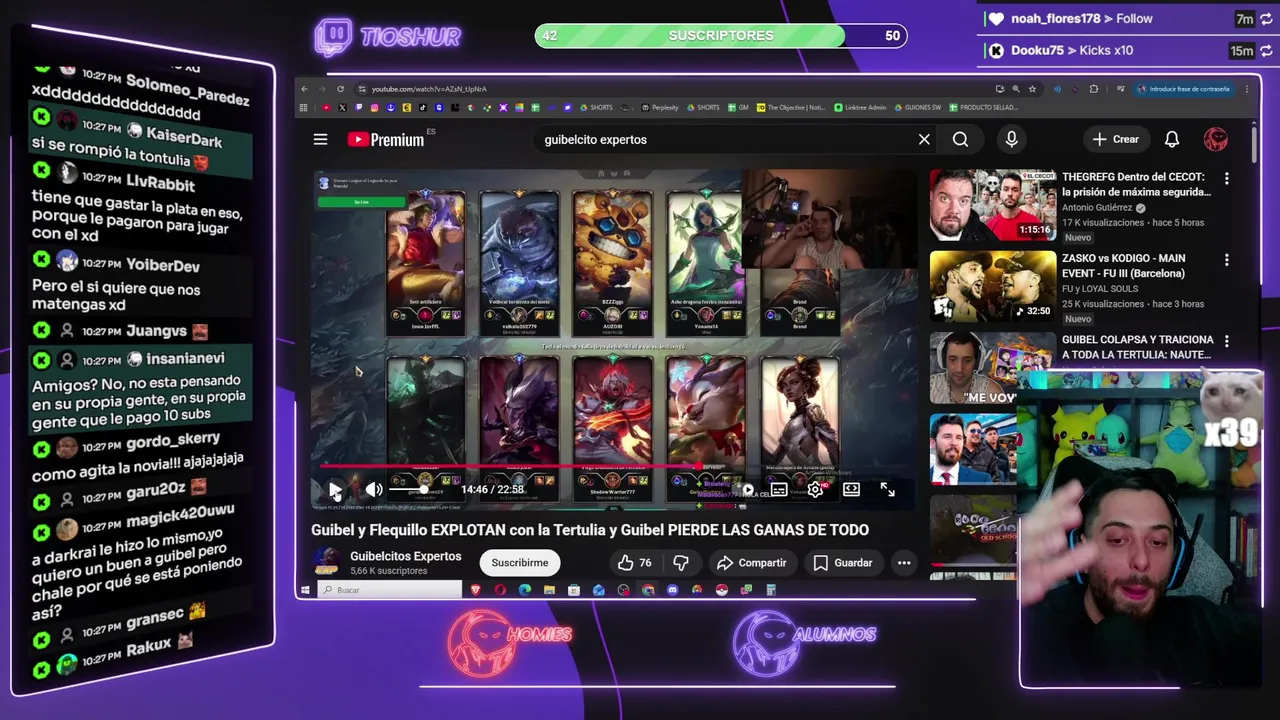This screenshot has height=720, width=1280.
Task: Open ZASKO vs KODIGO video thumbnail
Action: pyautogui.click(x=992, y=286)
